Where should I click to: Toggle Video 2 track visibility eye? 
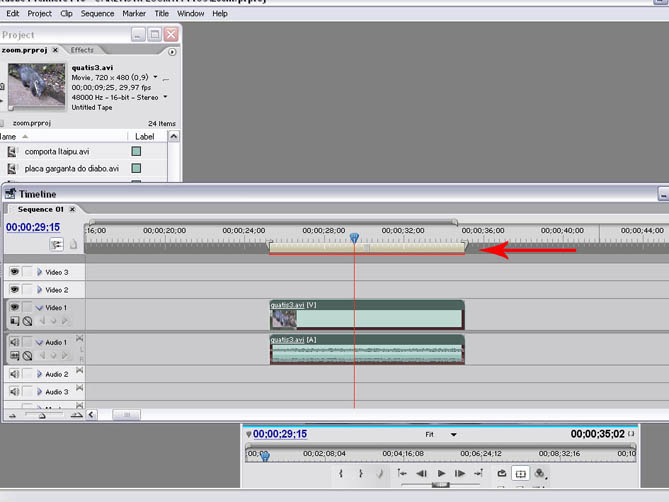point(15,289)
